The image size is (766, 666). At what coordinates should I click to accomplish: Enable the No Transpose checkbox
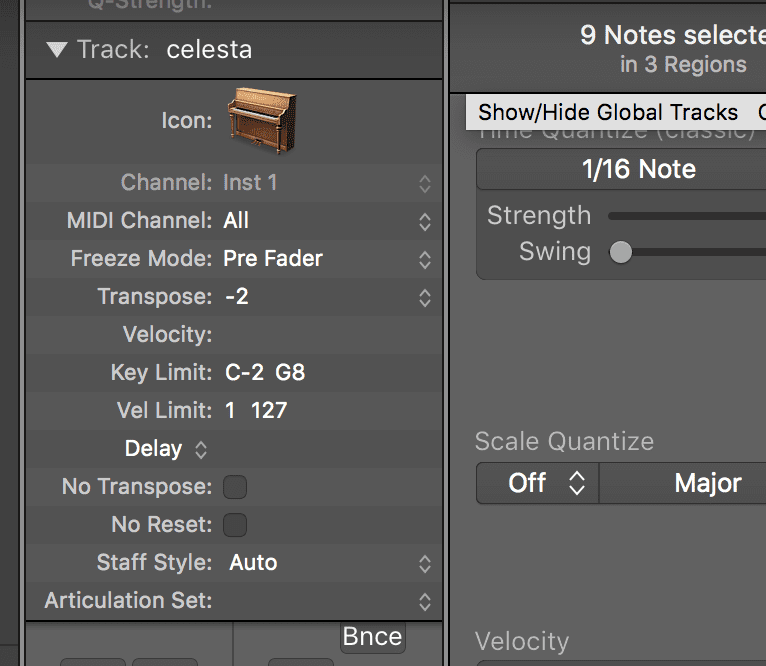point(235,487)
